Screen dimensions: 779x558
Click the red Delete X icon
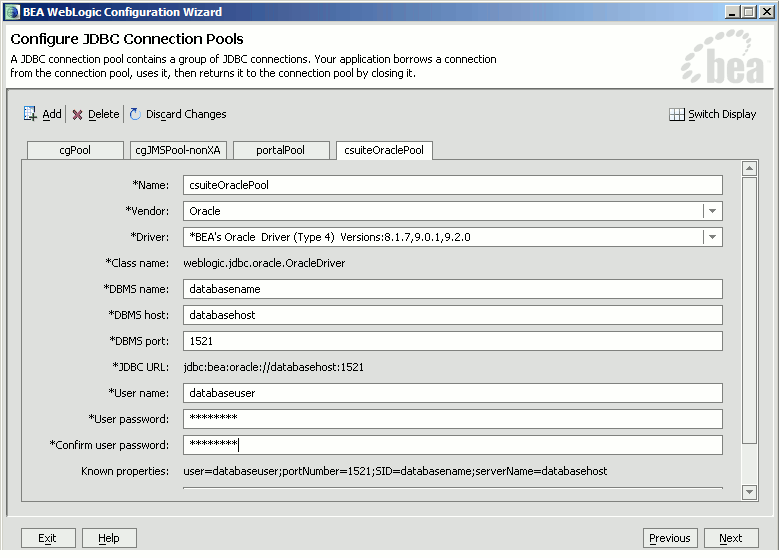point(77,115)
